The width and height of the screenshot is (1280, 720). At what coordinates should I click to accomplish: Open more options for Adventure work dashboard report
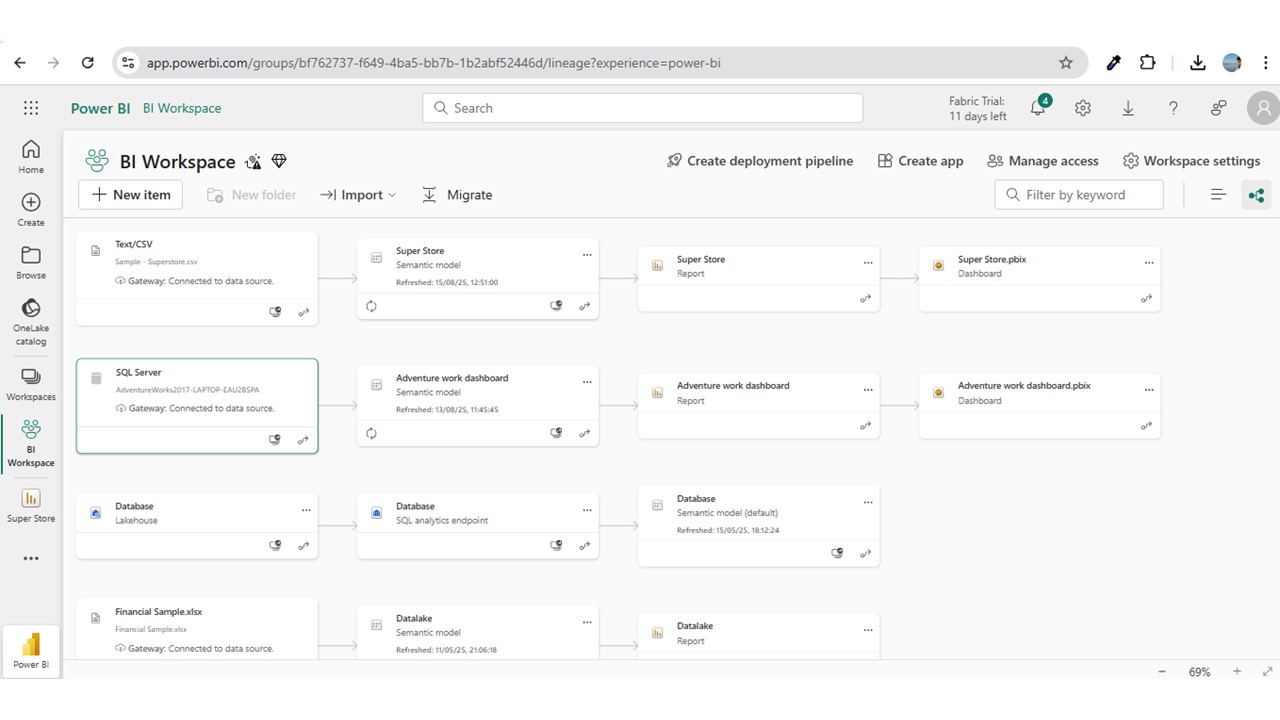tap(868, 389)
